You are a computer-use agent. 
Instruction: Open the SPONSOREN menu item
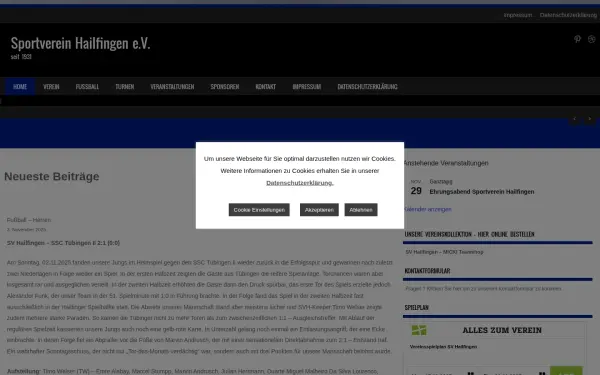[x=225, y=87]
